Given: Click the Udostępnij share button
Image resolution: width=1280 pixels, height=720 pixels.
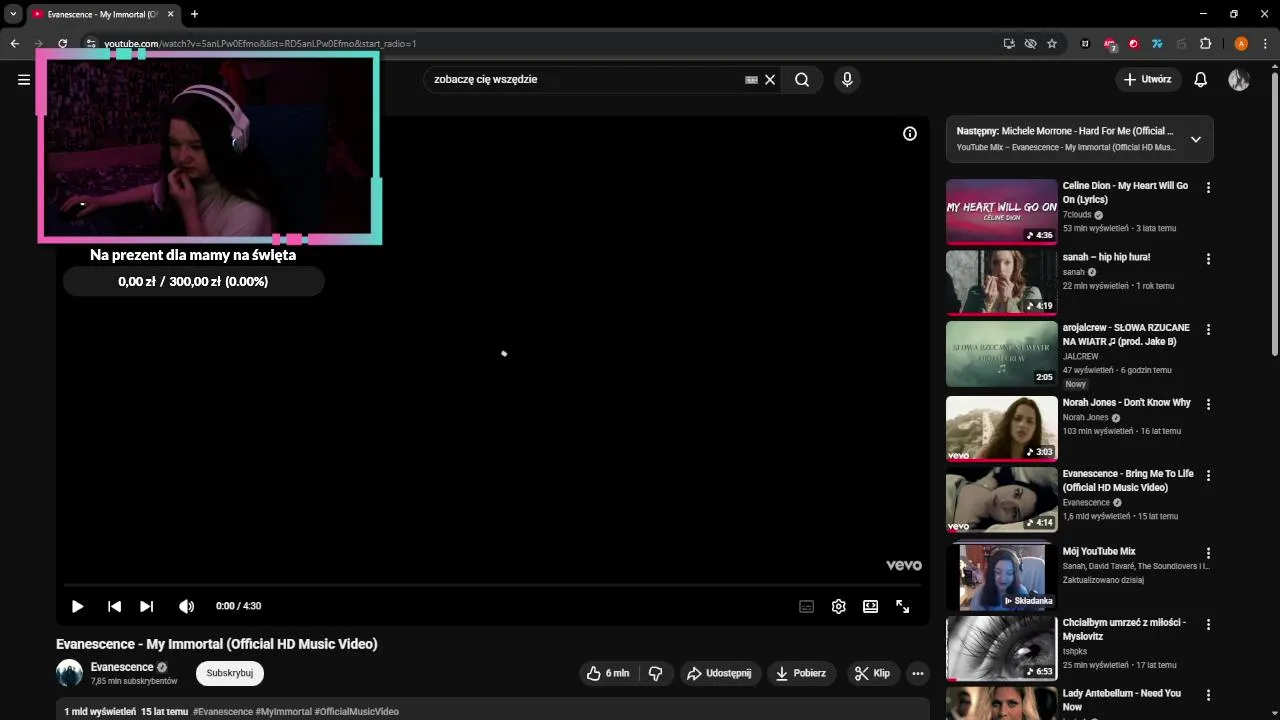Looking at the screenshot, I should pos(719,673).
